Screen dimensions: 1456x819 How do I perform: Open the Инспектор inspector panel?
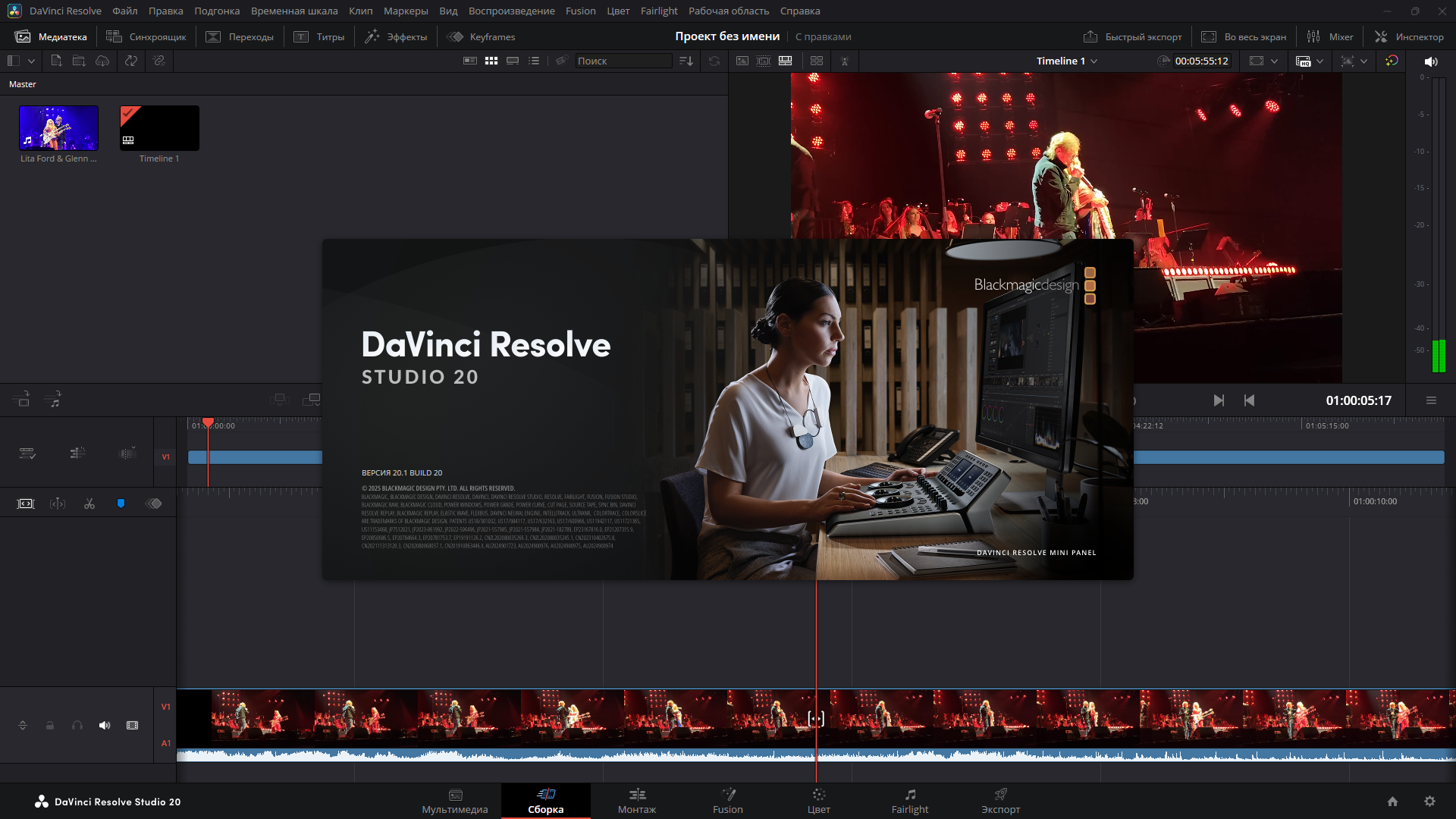click(x=1409, y=36)
